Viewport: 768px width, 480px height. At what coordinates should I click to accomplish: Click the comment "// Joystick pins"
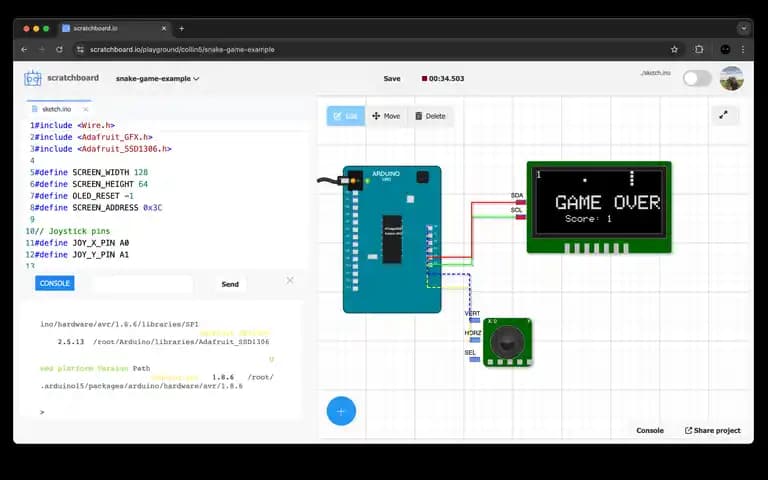pyautogui.click(x=72, y=231)
